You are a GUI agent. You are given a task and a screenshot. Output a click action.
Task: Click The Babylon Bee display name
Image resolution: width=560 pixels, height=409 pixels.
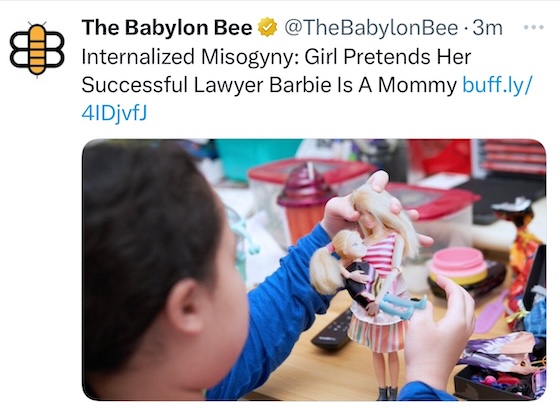pyautogui.click(x=167, y=28)
